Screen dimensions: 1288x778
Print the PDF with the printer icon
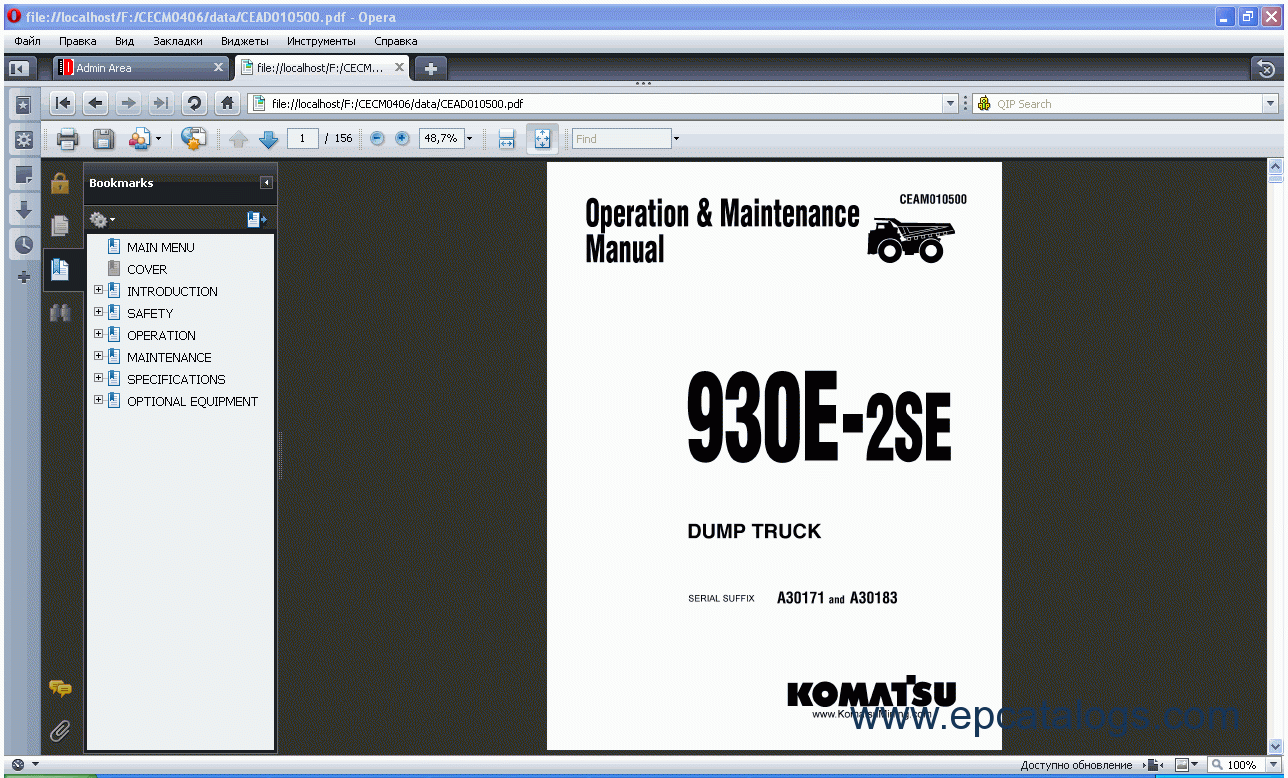[67, 139]
